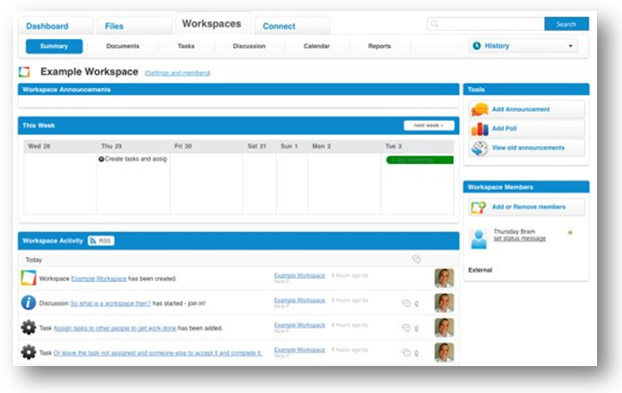Click the green event bar on Tue 3

[420, 160]
